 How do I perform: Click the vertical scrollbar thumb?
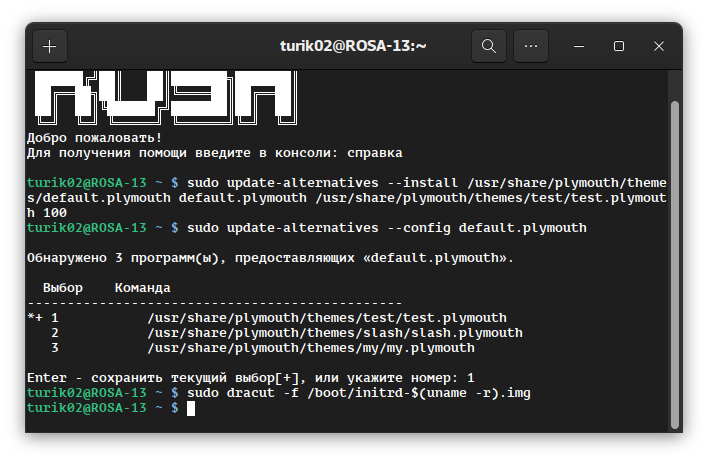(x=675, y=265)
